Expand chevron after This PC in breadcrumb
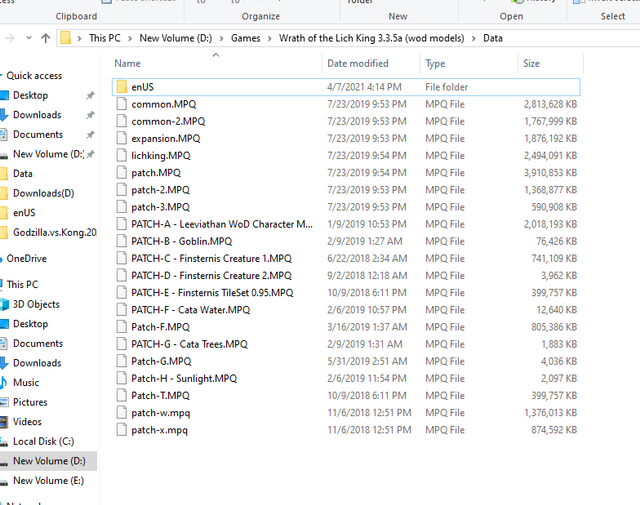 click(x=130, y=38)
